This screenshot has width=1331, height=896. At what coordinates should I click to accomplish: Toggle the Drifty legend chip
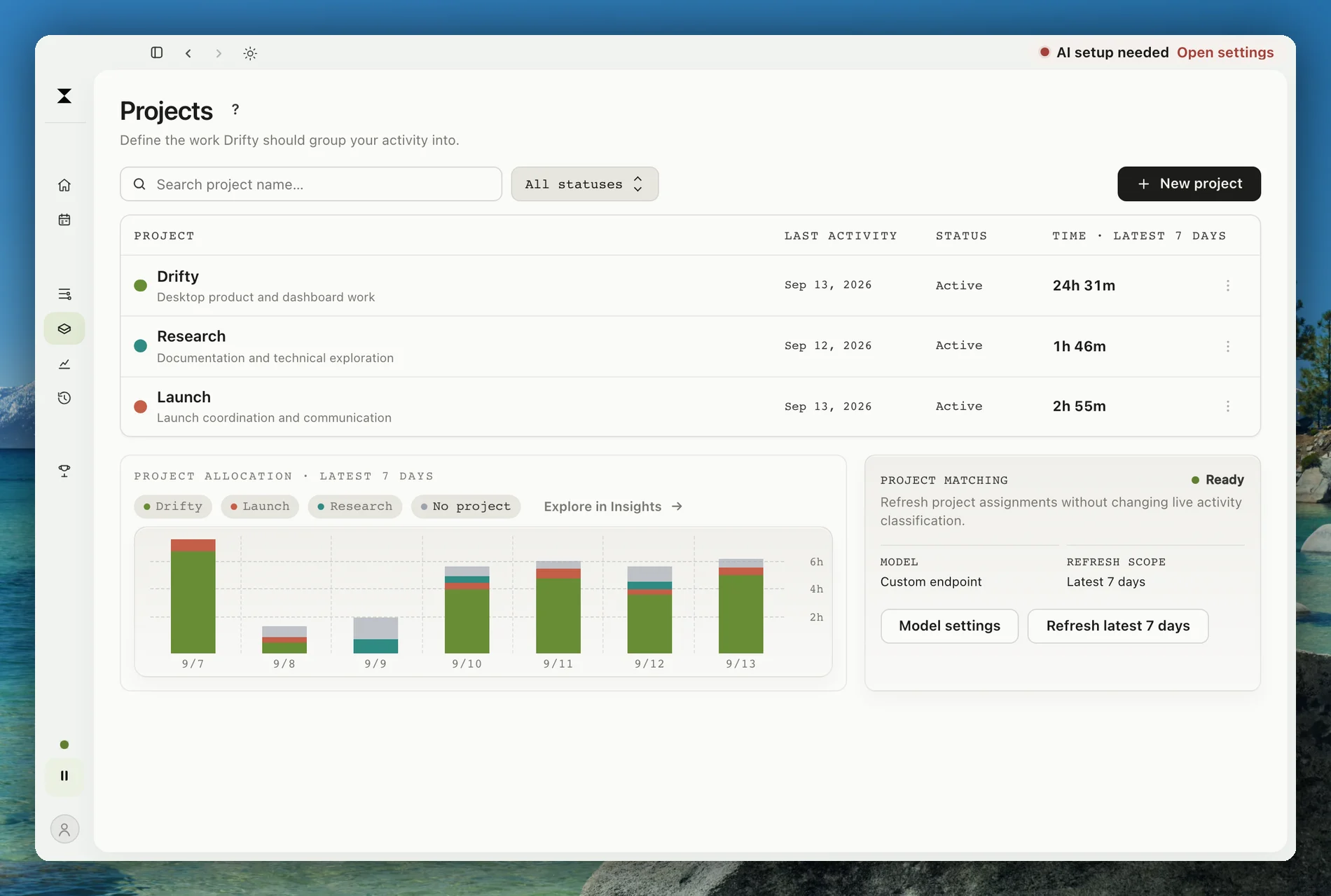(x=173, y=506)
